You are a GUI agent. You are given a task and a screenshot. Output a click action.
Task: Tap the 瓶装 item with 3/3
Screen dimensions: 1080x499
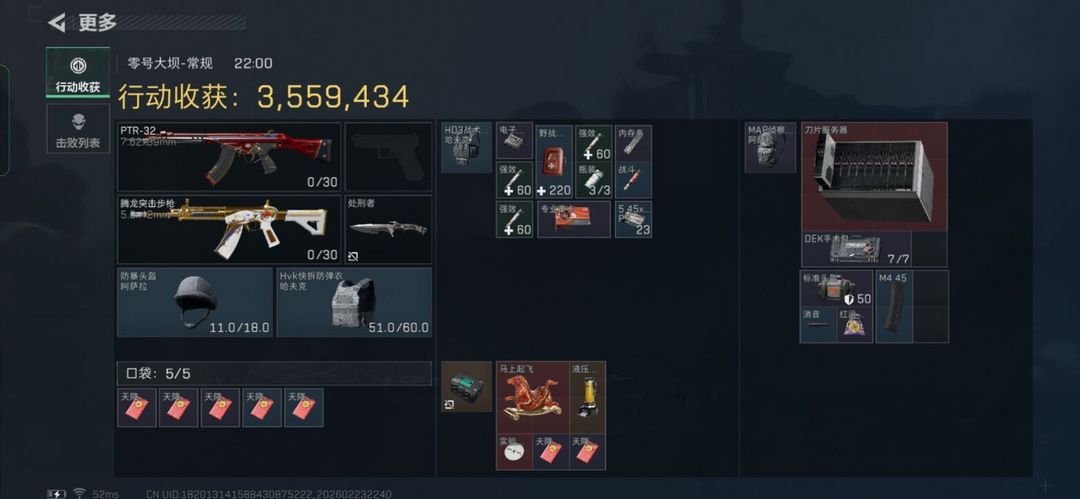point(594,181)
